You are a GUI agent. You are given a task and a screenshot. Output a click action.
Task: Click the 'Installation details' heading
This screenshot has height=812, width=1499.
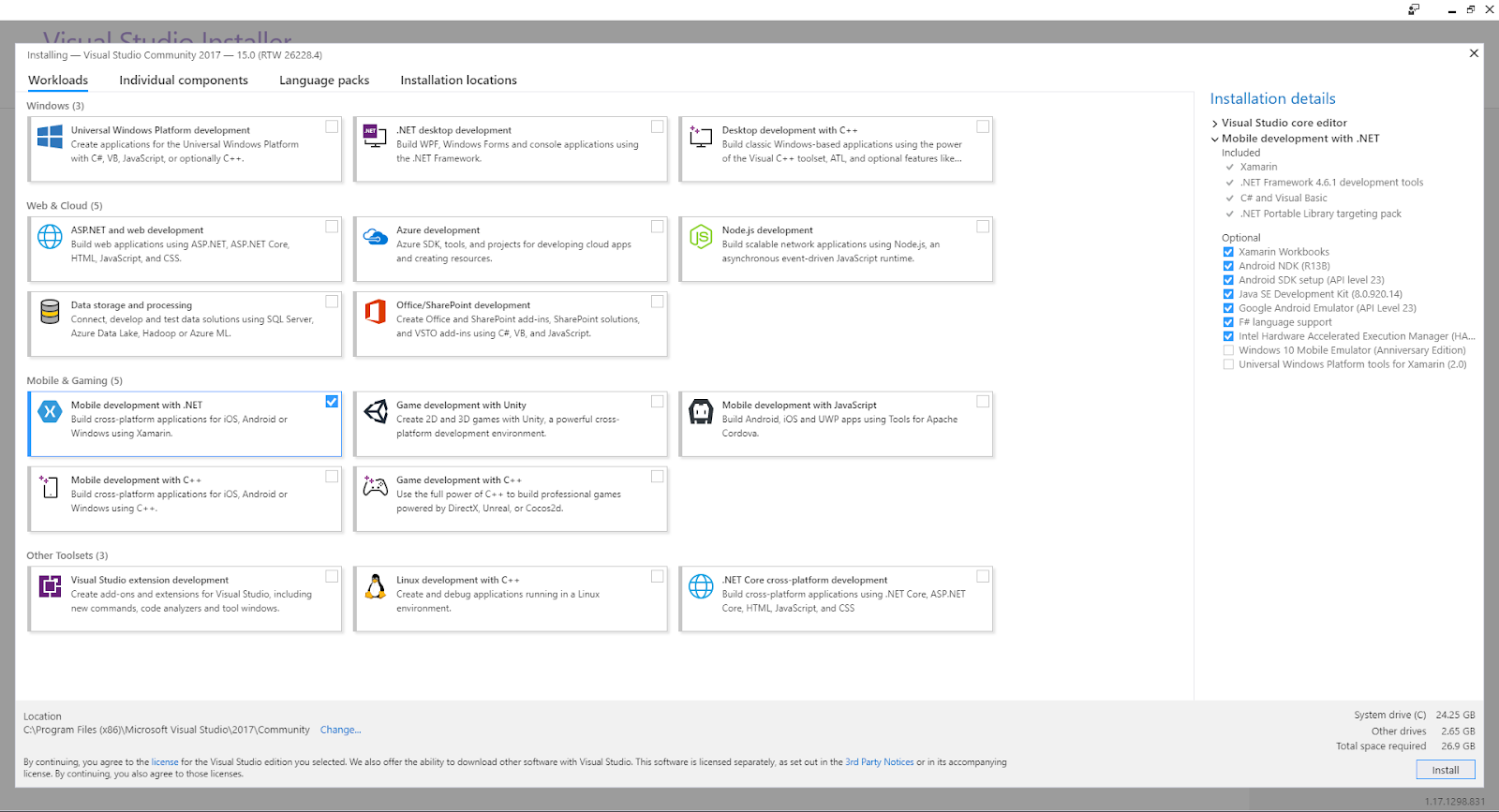click(x=1272, y=98)
